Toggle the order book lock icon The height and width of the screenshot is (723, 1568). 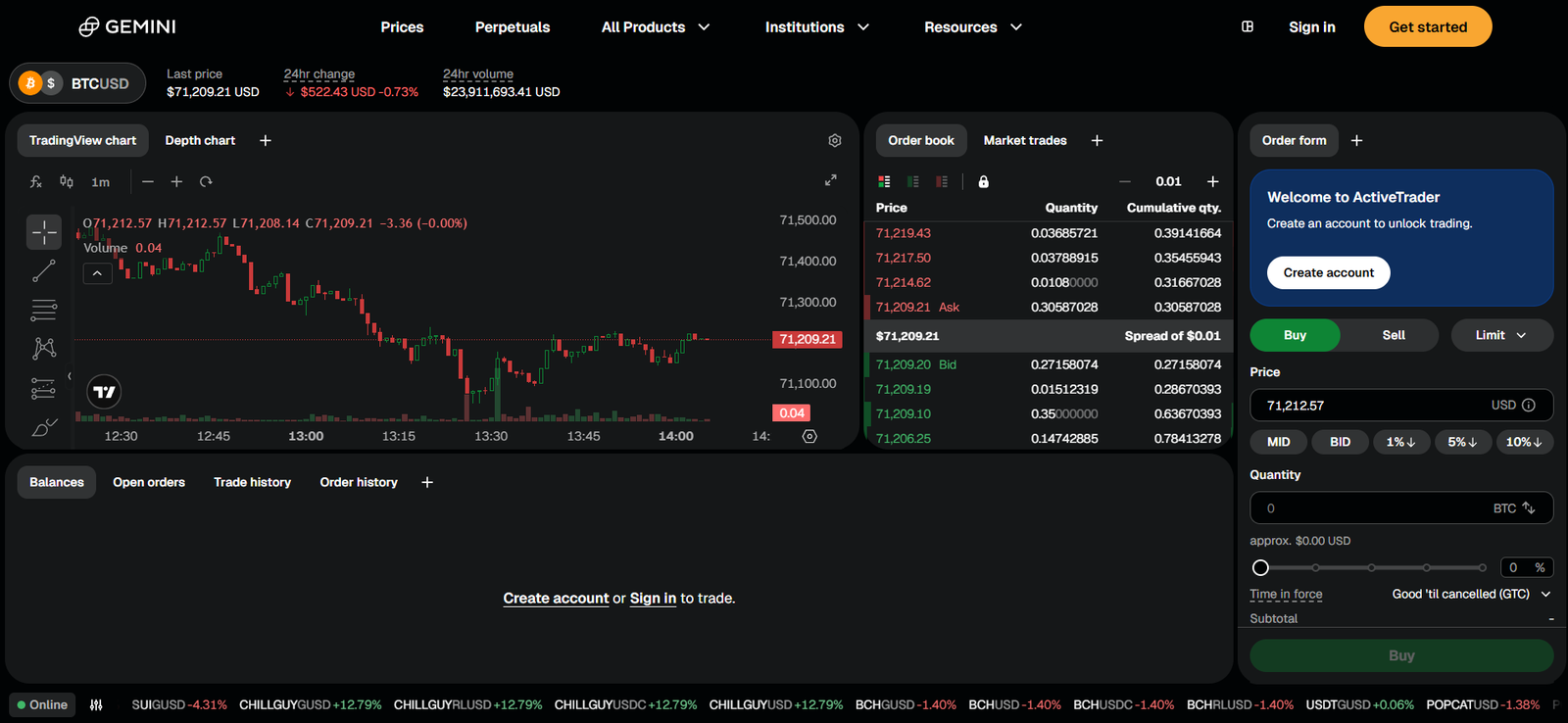tap(983, 182)
